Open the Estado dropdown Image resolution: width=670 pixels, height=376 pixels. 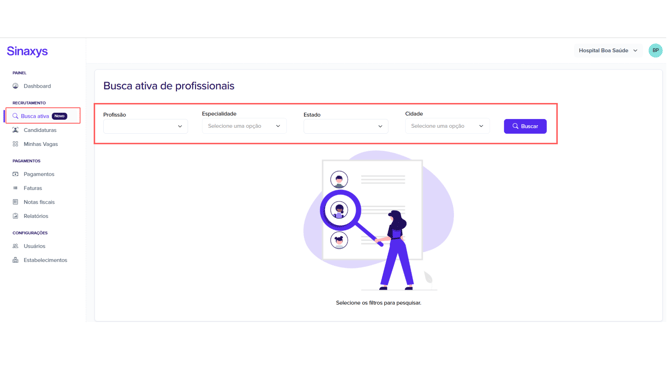click(346, 126)
